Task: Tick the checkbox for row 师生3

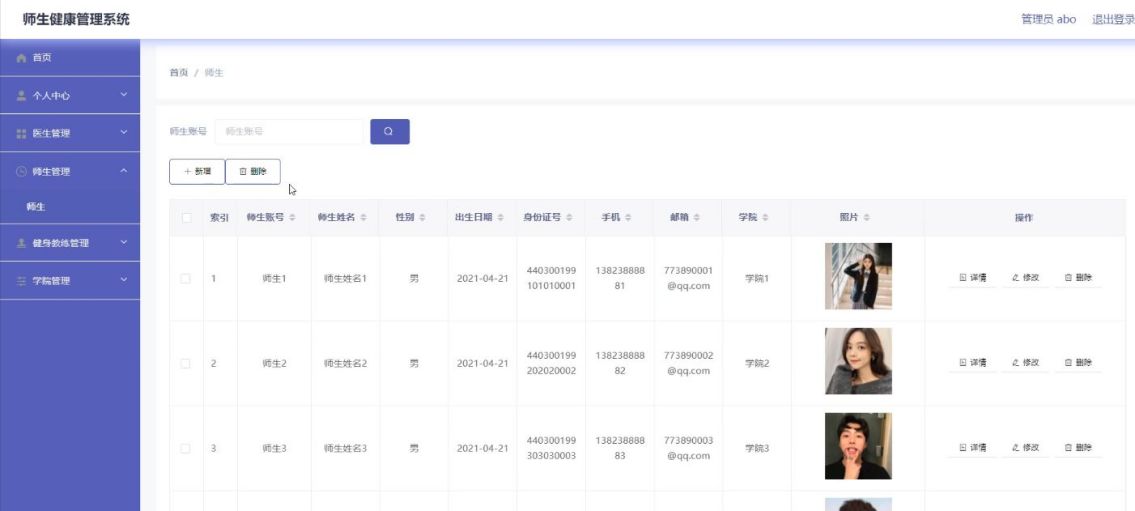Action: click(185, 449)
